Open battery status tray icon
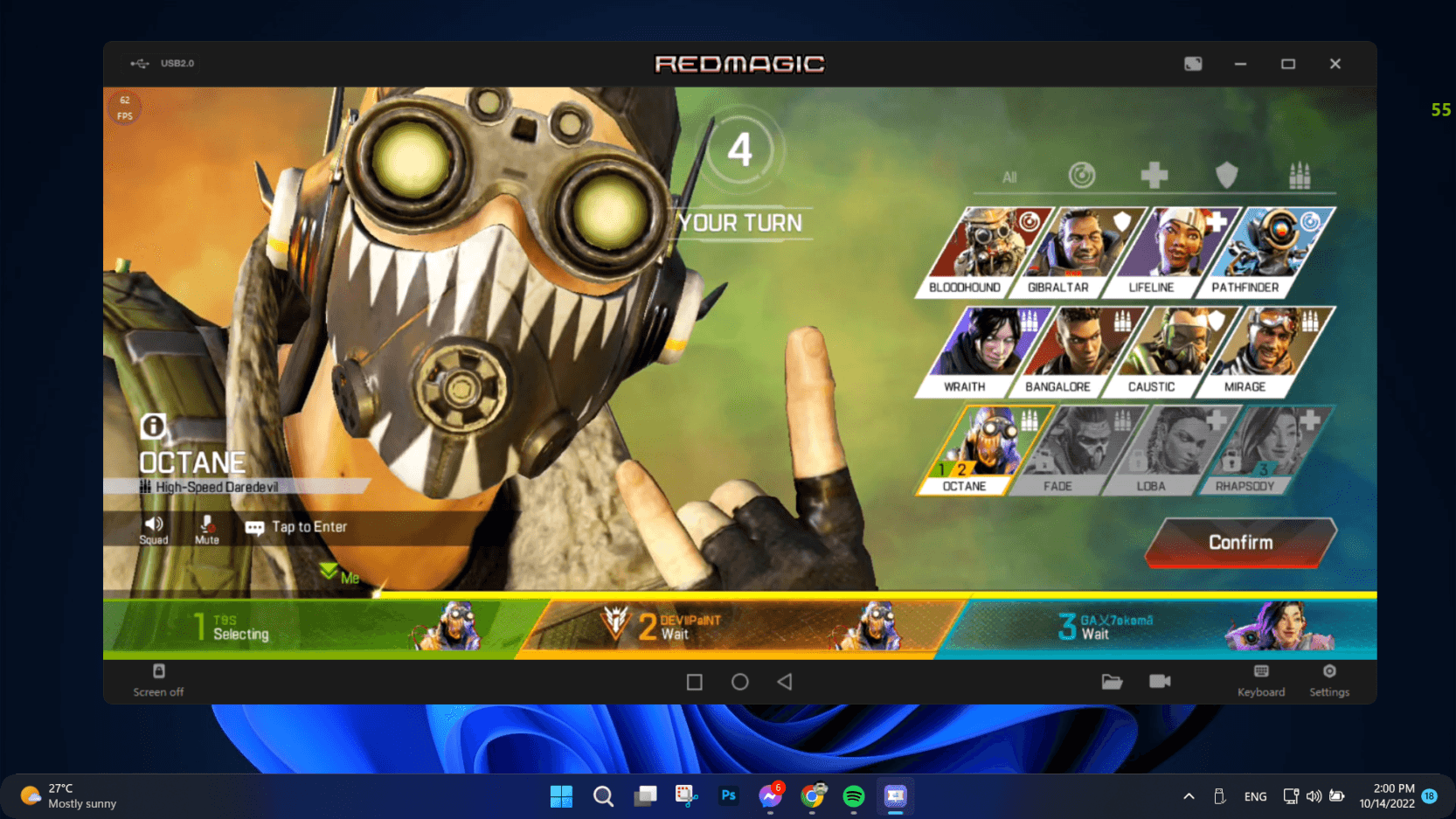The image size is (1456, 819). 1336,796
